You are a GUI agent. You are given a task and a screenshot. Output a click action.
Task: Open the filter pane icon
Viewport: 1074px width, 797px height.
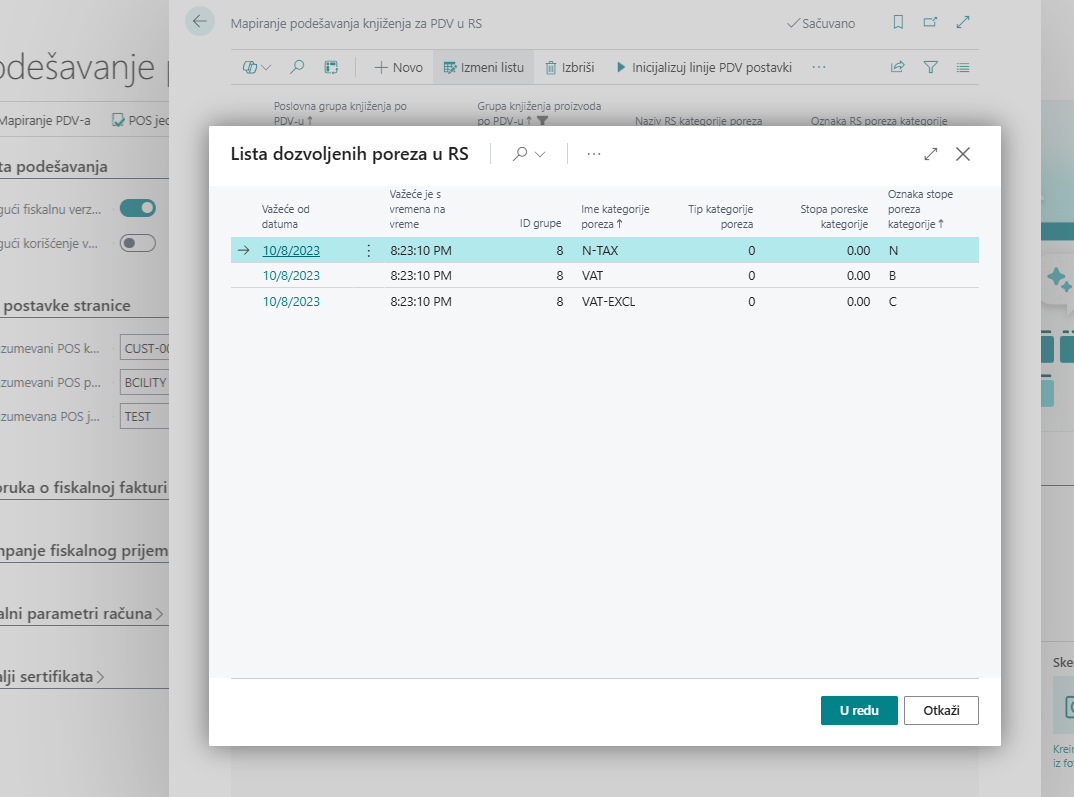click(x=930, y=67)
